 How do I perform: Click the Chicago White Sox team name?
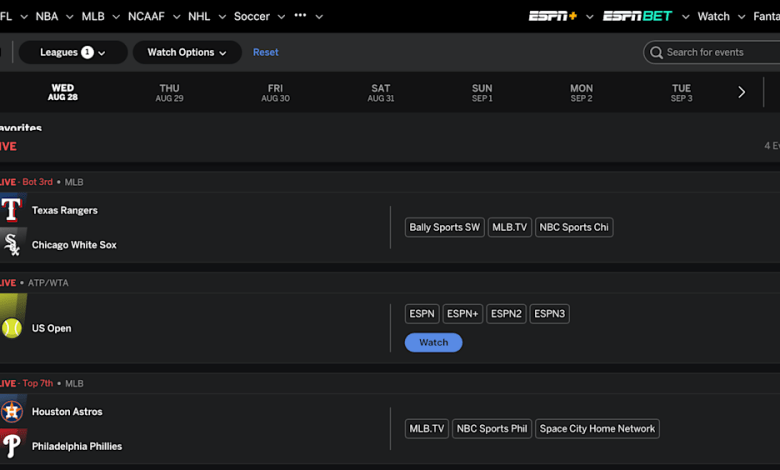74,245
